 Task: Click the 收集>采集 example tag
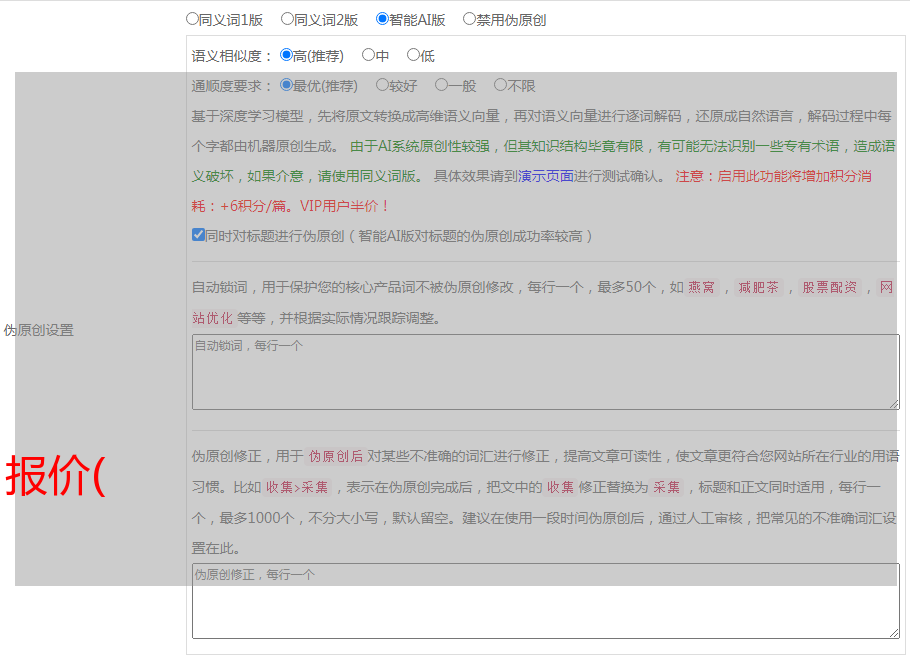296,488
